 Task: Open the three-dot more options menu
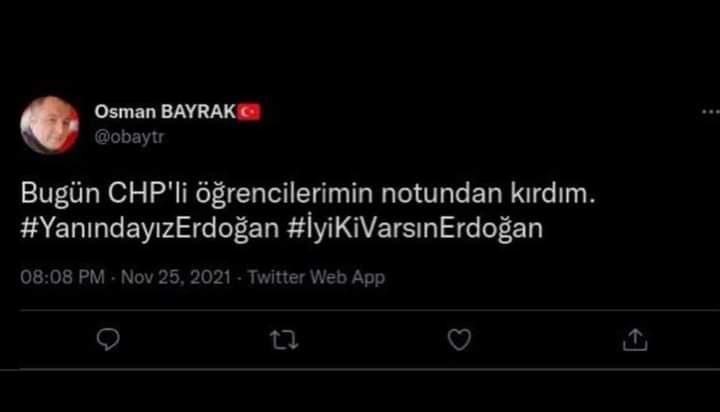click(x=710, y=112)
